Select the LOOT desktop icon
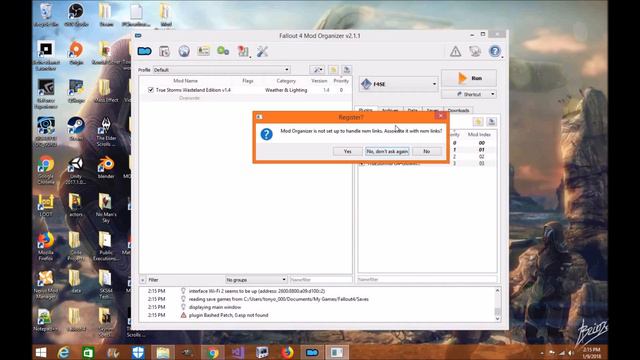This screenshot has height=360, width=640. click(46, 205)
